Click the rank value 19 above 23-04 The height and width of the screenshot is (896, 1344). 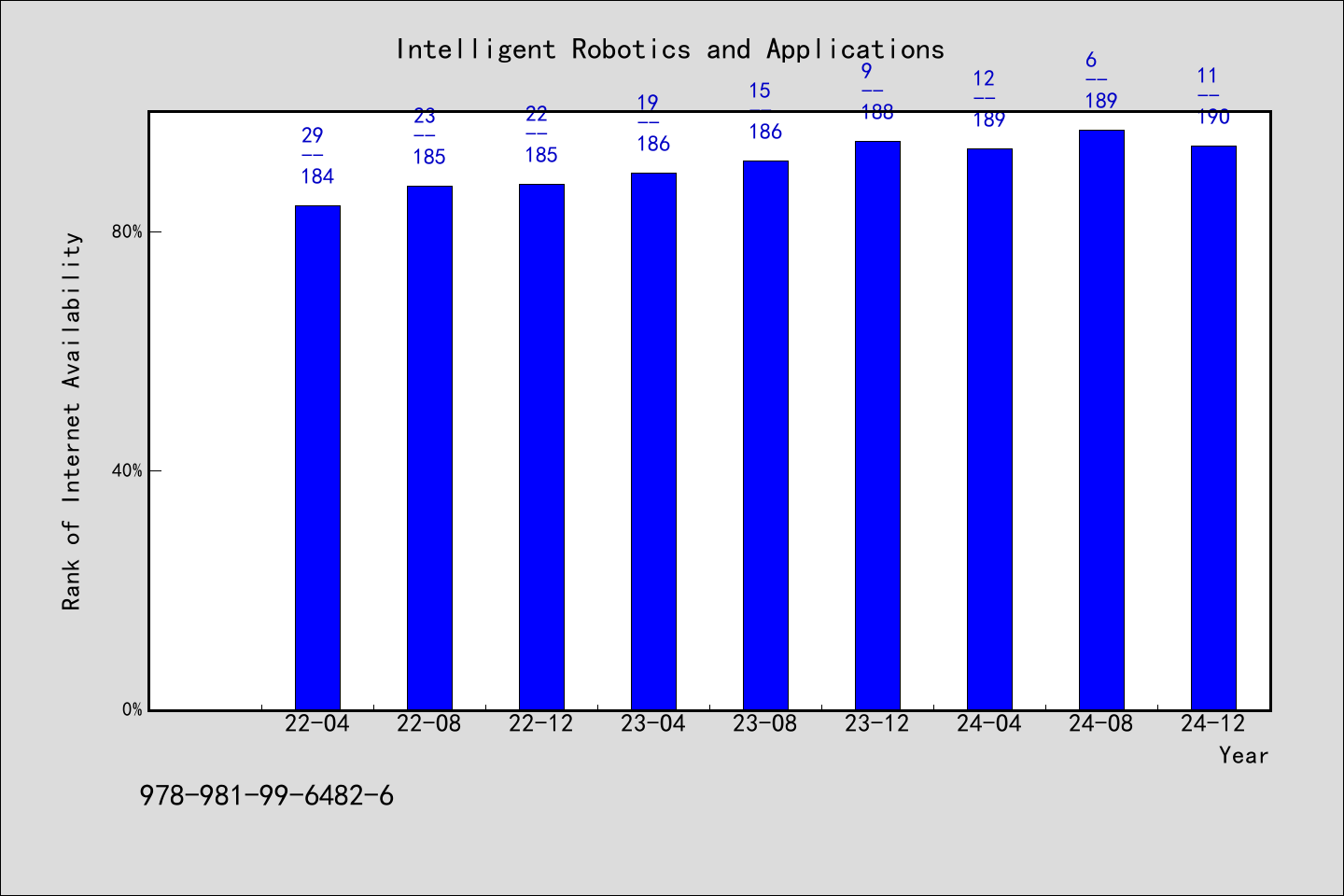click(x=648, y=103)
